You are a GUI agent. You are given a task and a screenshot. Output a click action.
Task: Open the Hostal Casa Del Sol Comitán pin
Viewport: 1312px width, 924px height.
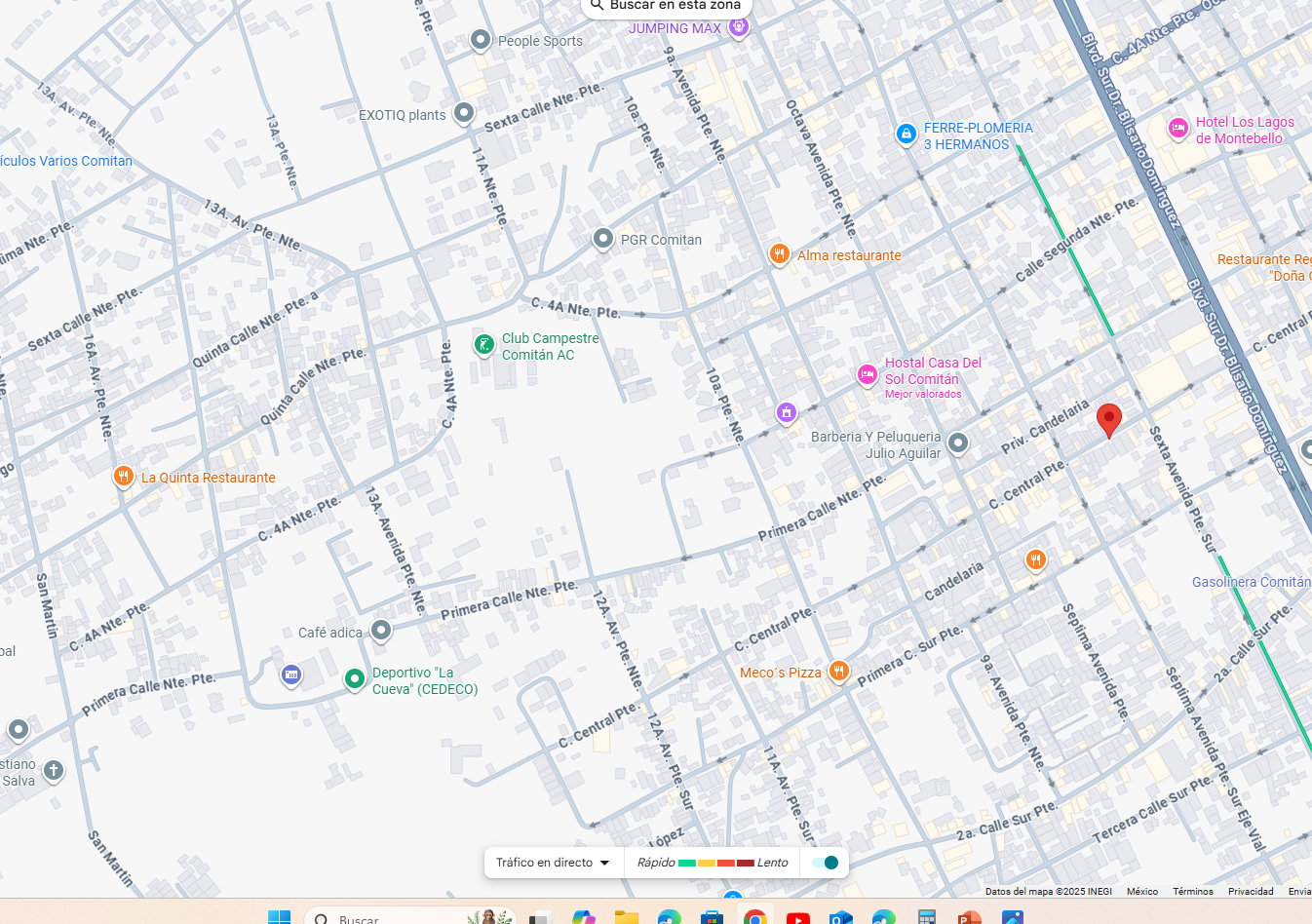pos(867,374)
